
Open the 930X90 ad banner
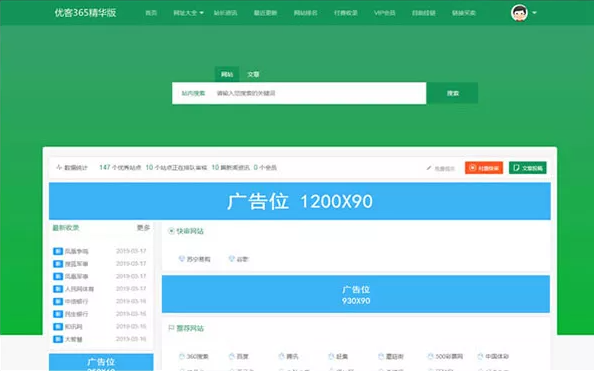[356, 294]
